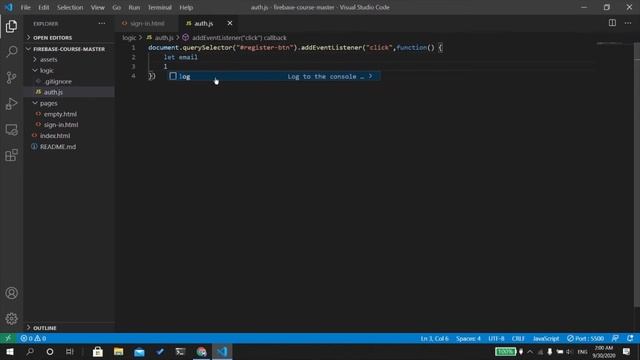Click the feedback icon in status bar
Image resolution: width=640 pixels, height=360 pixels.
615,338
